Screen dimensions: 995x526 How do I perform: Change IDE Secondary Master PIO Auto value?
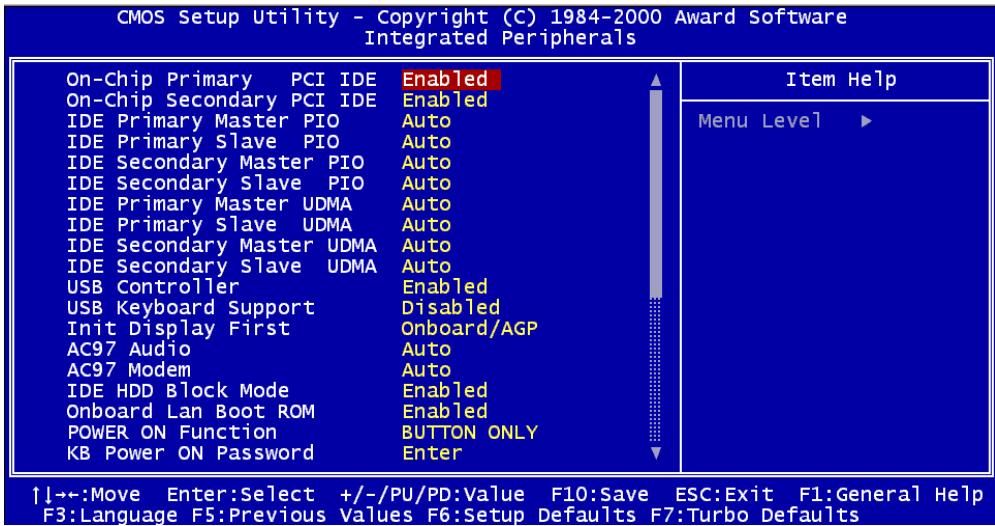426,162
